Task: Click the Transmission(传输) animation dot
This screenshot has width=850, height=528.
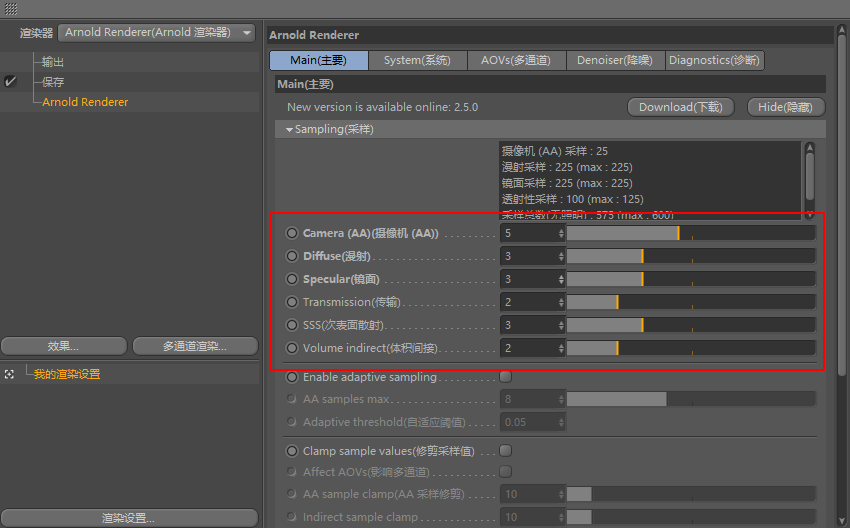Action: pyautogui.click(x=292, y=302)
